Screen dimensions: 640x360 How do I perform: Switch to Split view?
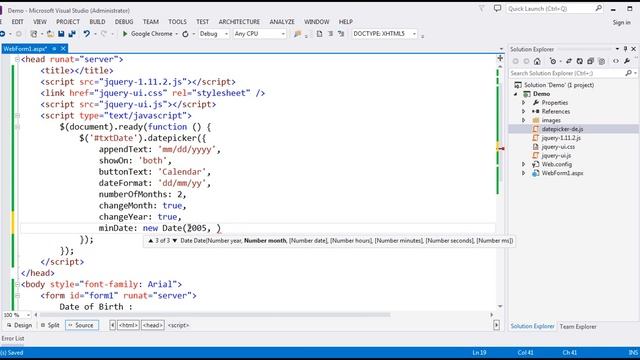[50, 325]
